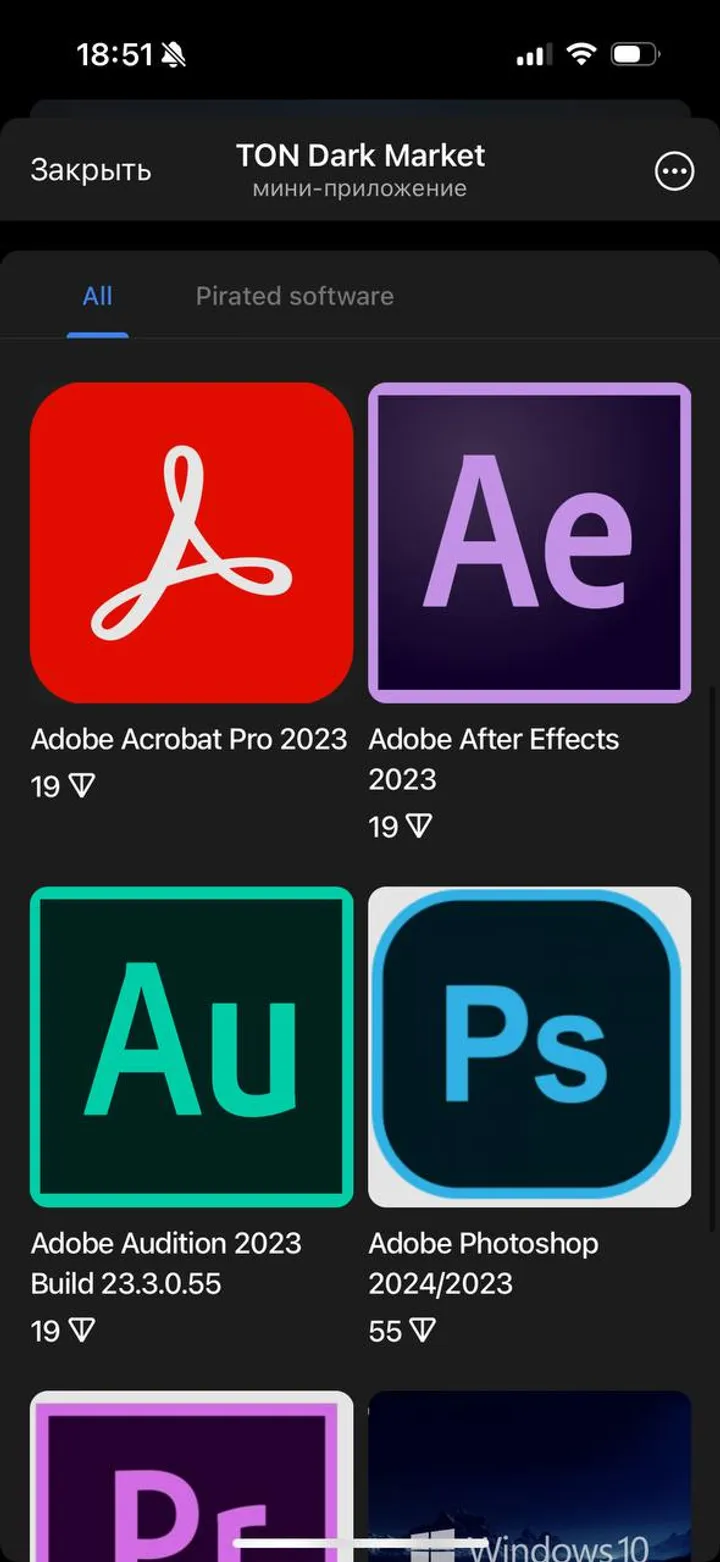Open Adobe Acrobat Pro 2023 title link
Screen dimensions: 720x1562
point(189,739)
